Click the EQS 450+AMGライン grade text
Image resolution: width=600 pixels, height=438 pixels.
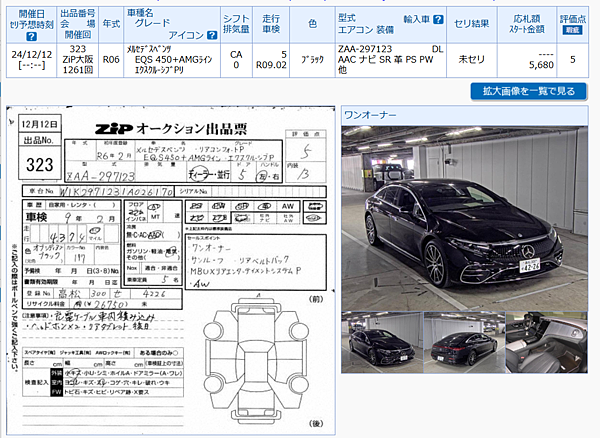coord(173,60)
